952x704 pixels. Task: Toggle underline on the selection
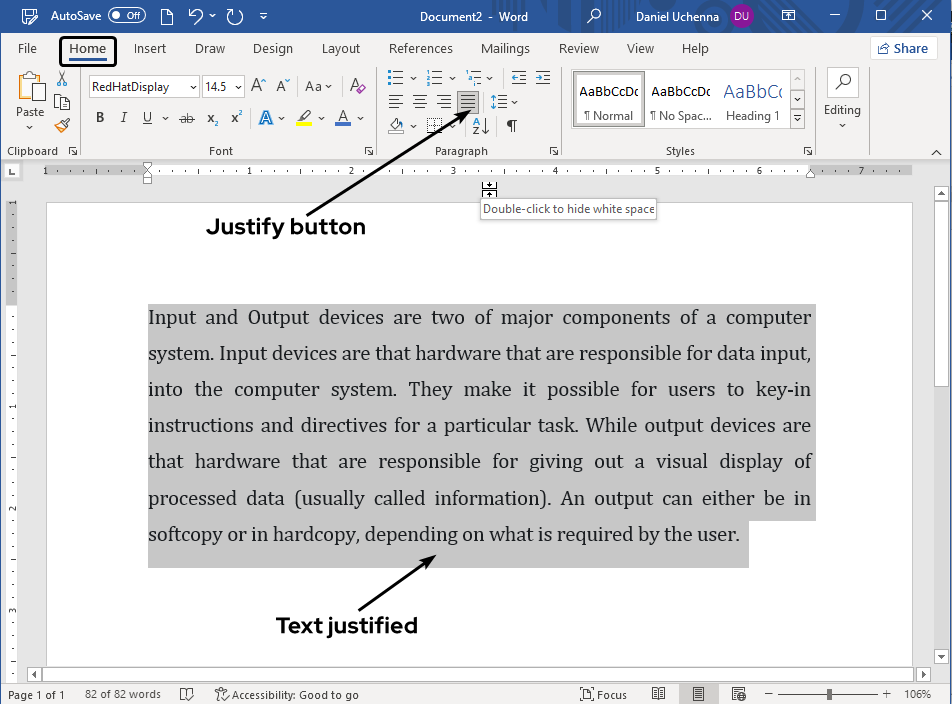(x=146, y=118)
